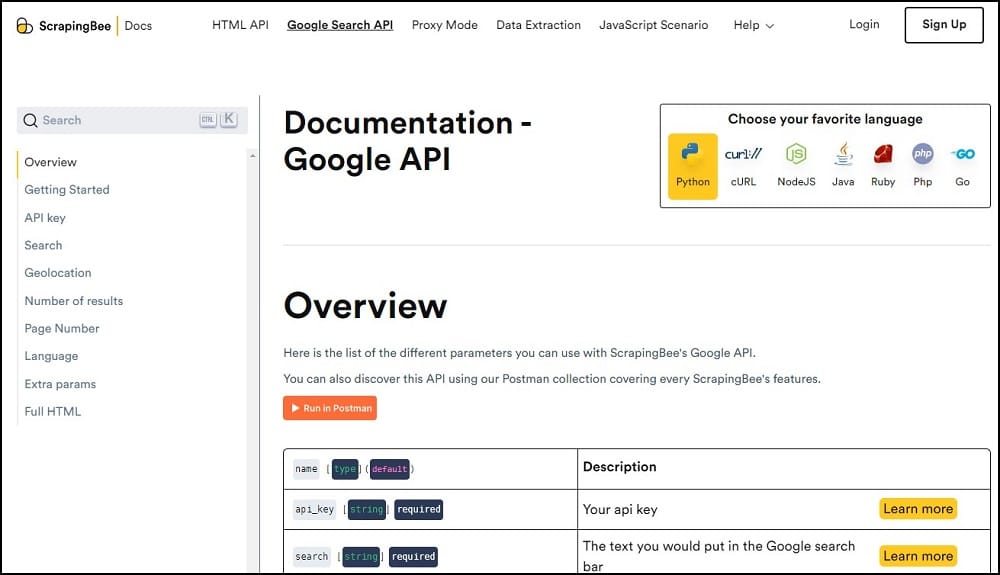
Task: Click the required badge in api_key row
Action: click(418, 509)
